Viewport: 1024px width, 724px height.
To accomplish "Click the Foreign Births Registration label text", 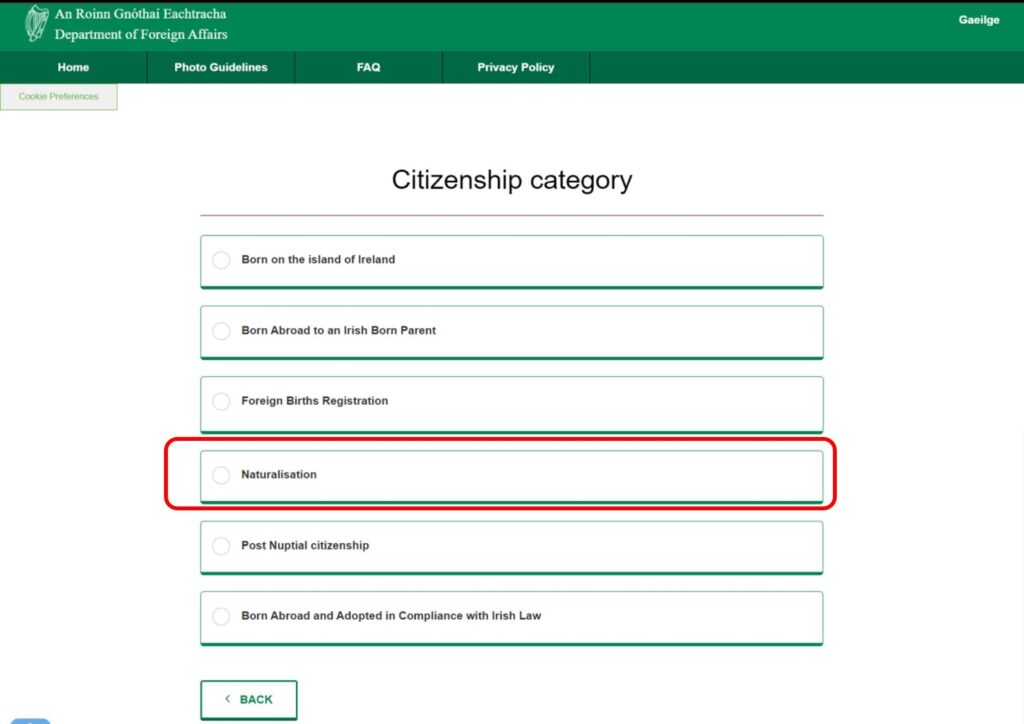I will click(314, 401).
